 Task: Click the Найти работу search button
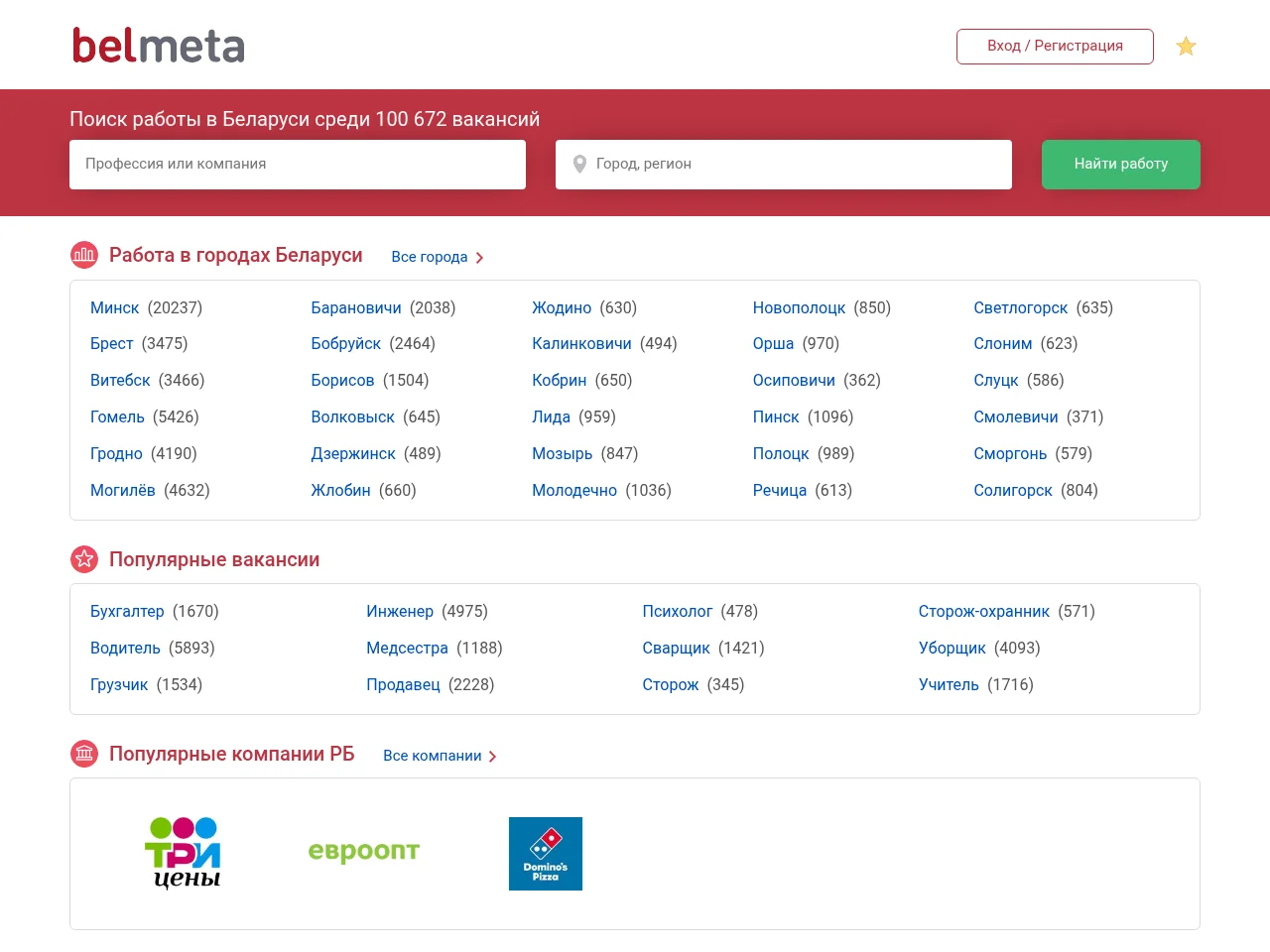point(1121,165)
